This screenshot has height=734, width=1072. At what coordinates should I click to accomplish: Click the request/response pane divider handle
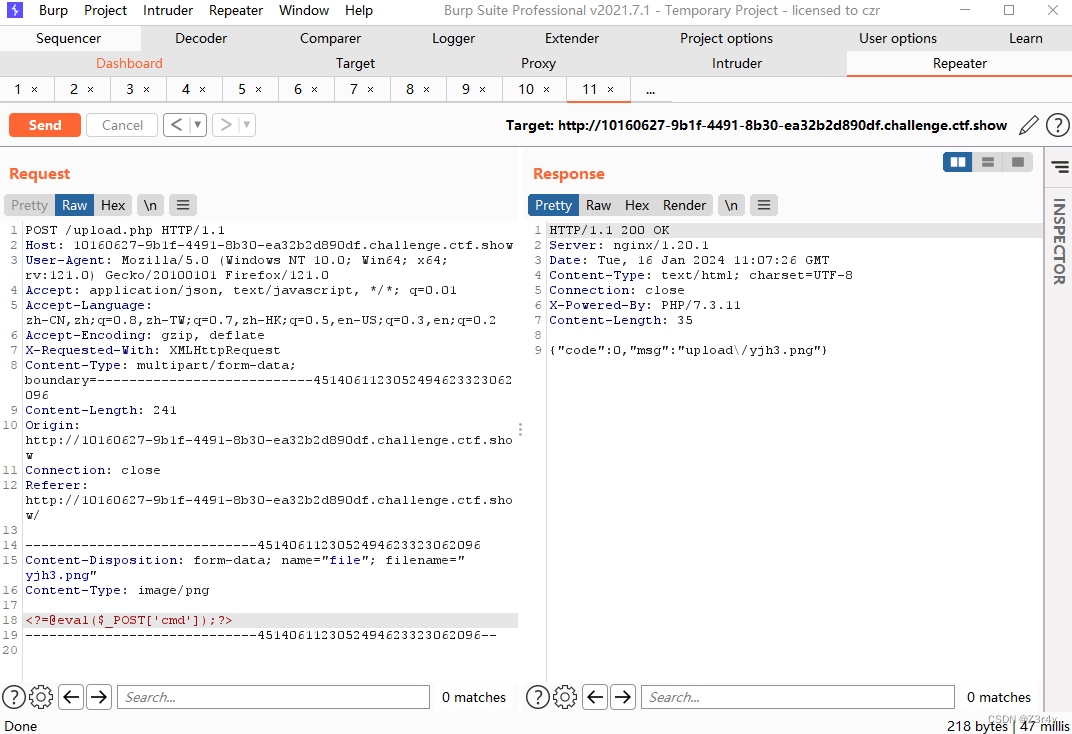pos(520,429)
